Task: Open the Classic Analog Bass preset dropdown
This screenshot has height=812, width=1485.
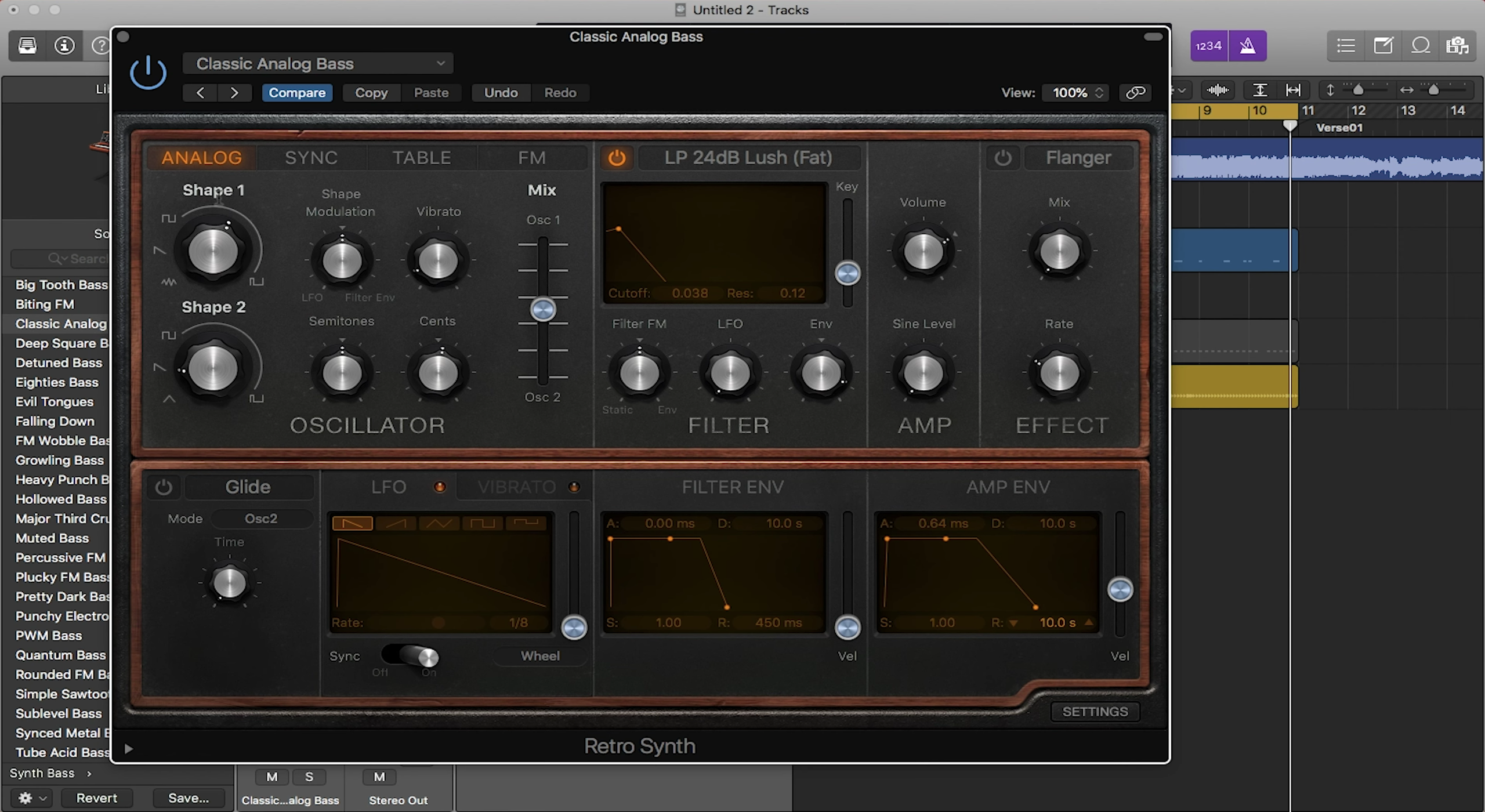Action: click(x=318, y=63)
